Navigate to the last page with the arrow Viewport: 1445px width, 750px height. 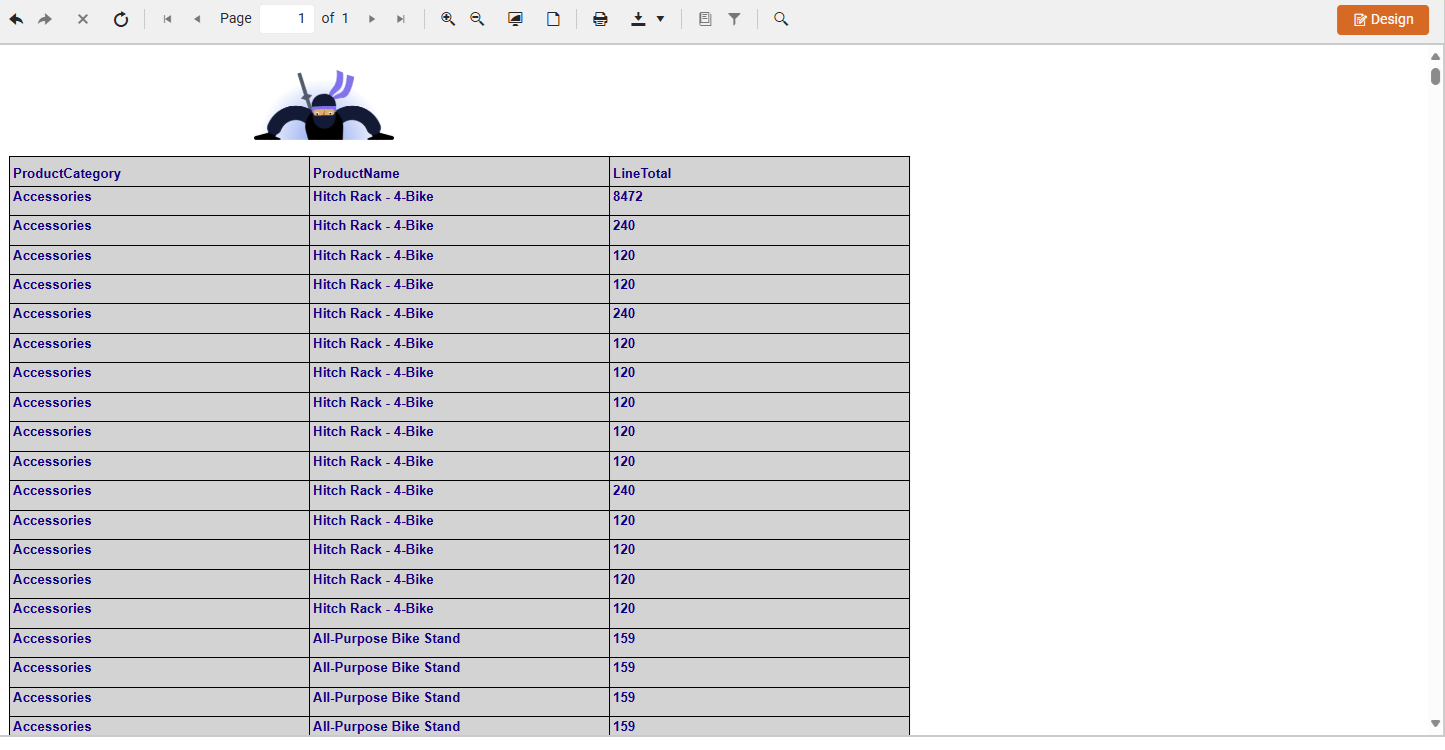(x=401, y=18)
